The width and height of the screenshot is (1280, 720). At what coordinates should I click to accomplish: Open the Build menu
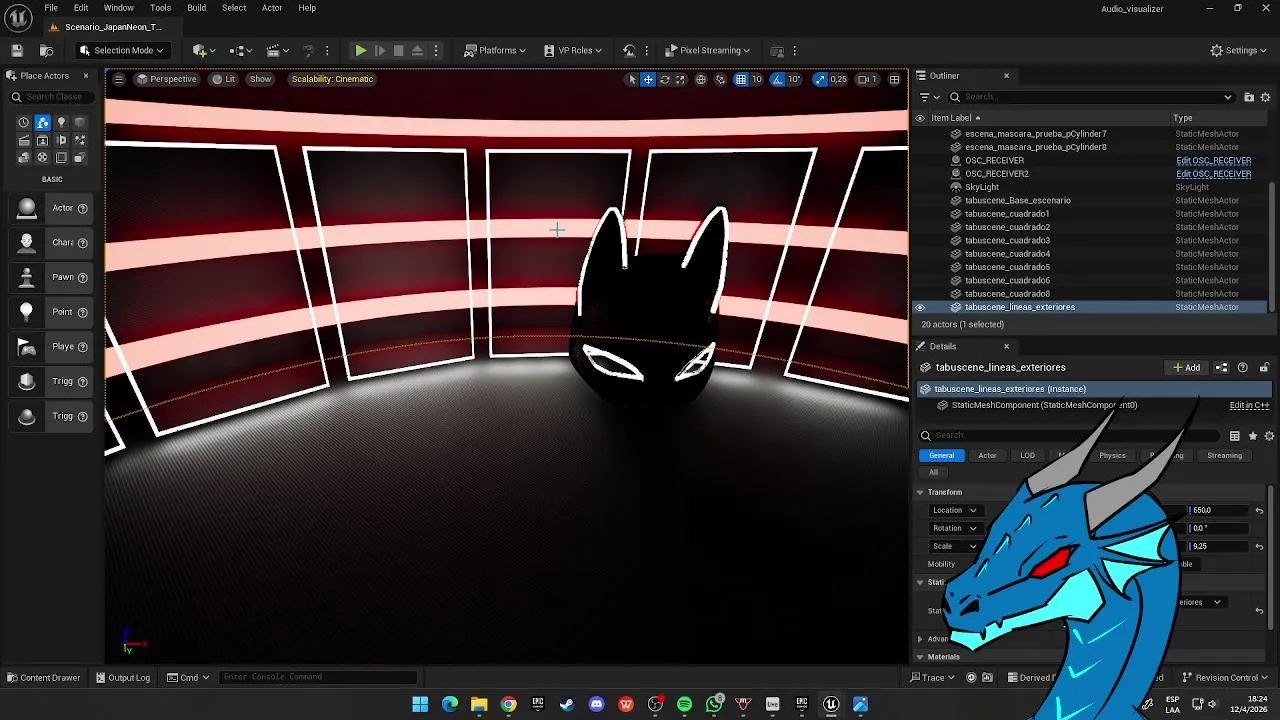(197, 8)
